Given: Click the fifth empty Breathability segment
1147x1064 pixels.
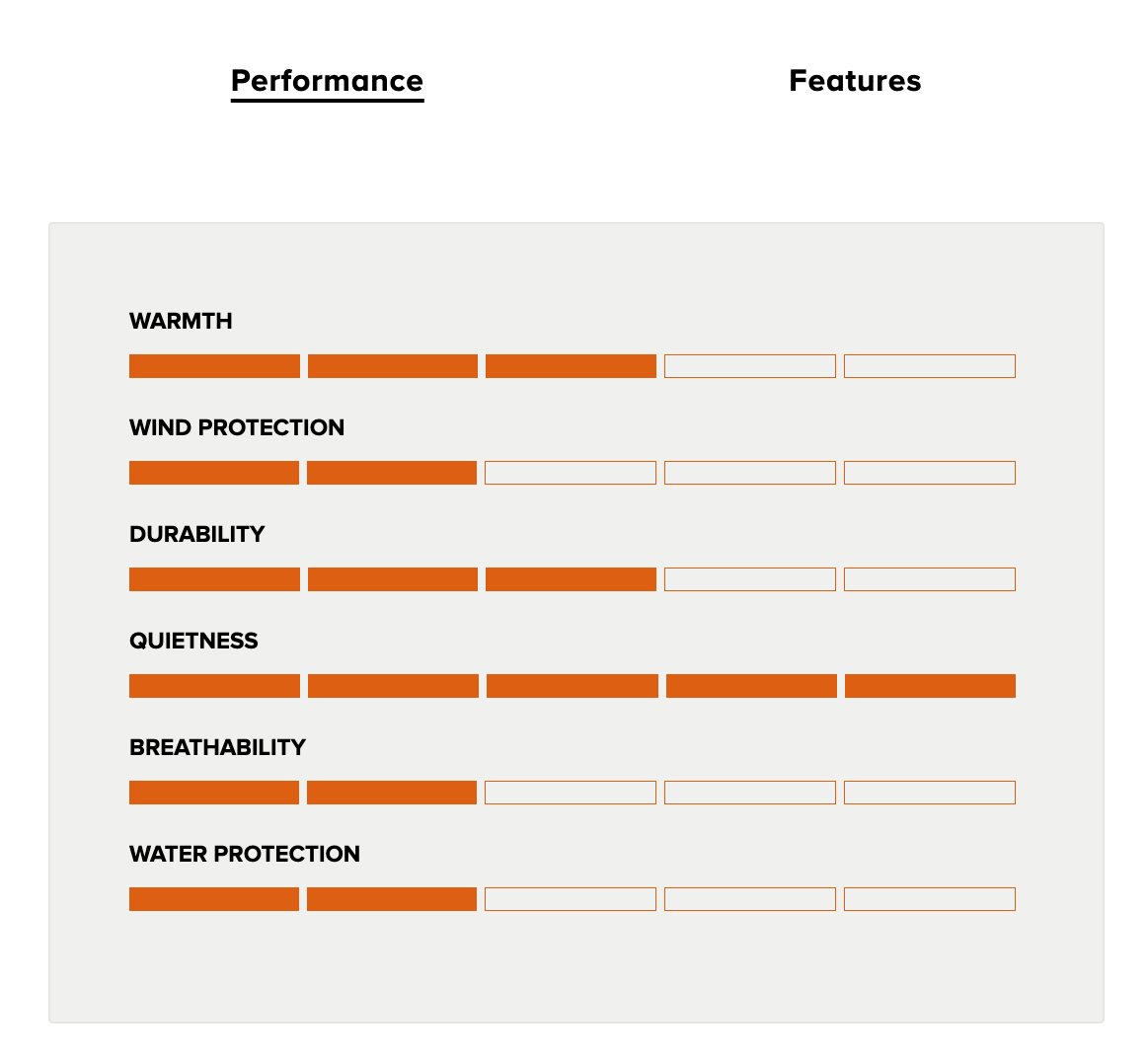Looking at the screenshot, I should 930,794.
